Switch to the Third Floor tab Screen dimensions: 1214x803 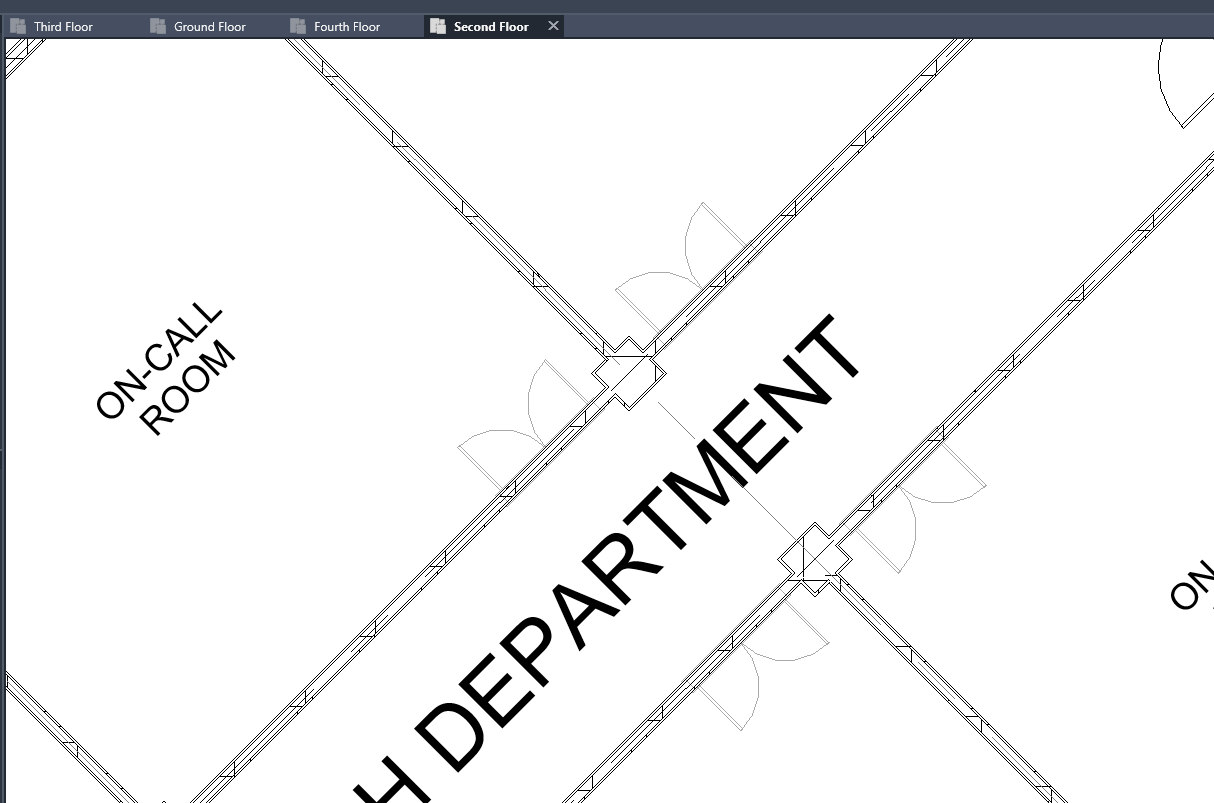click(62, 25)
